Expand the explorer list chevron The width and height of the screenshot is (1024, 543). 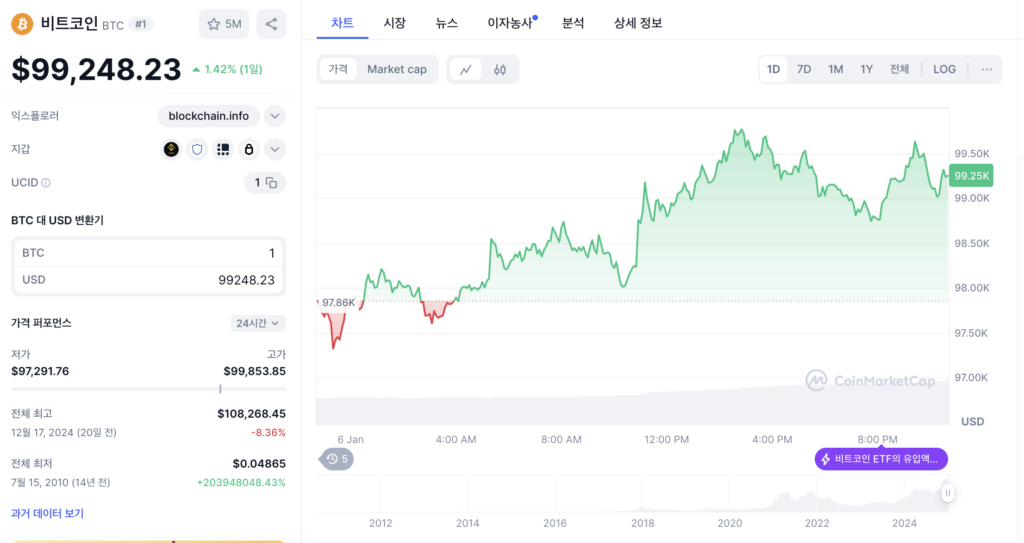pyautogui.click(x=275, y=116)
